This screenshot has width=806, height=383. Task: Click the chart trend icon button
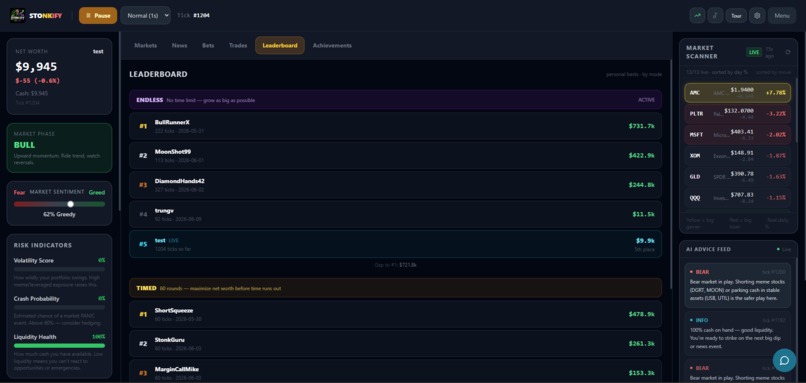coord(697,15)
